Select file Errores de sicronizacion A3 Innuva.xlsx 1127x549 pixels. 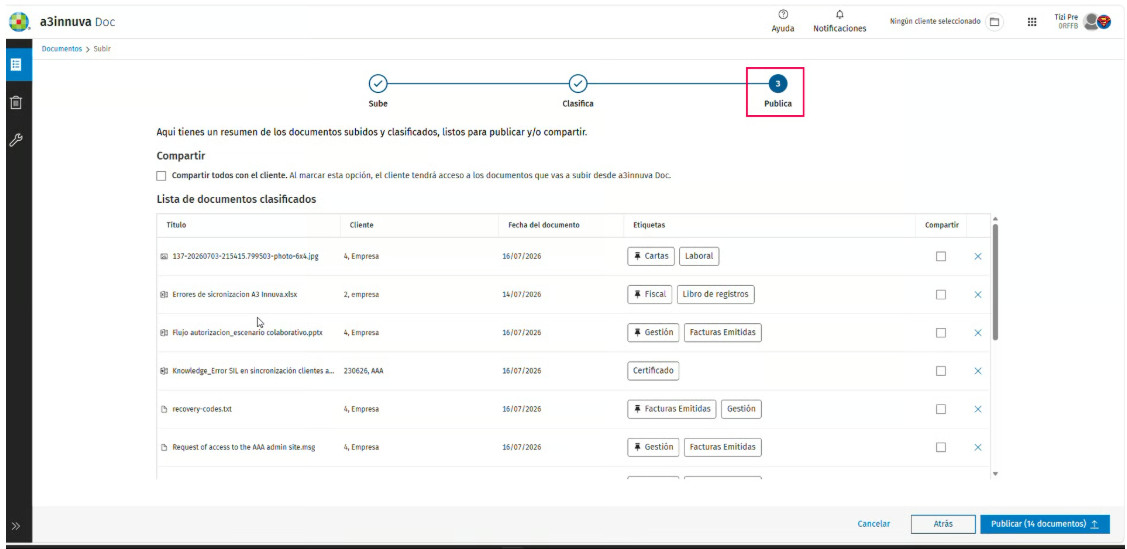(234, 295)
